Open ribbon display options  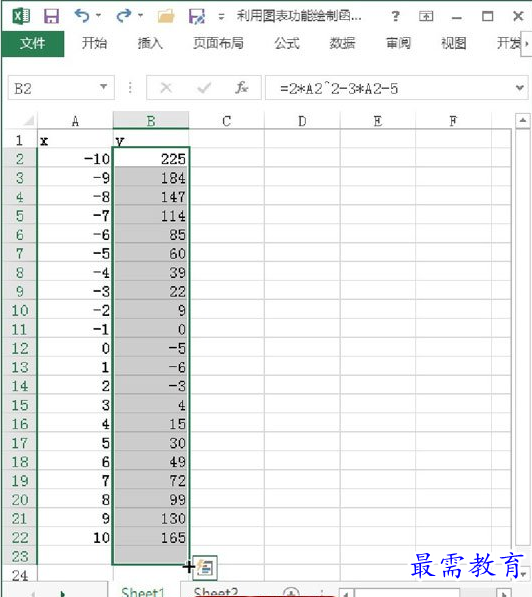pyautogui.click(x=426, y=16)
